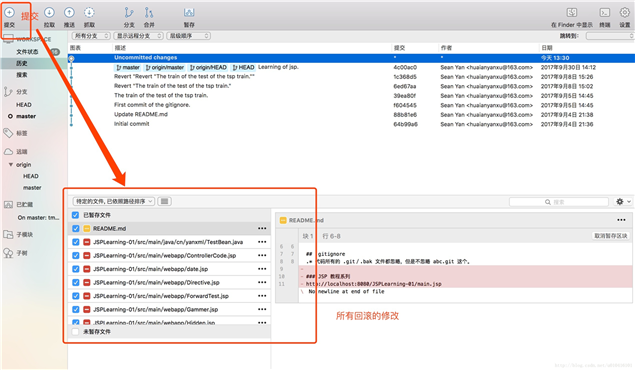Uncheck the TestBean.java staged checkbox
Screen dimensions: 635x370
point(75,242)
